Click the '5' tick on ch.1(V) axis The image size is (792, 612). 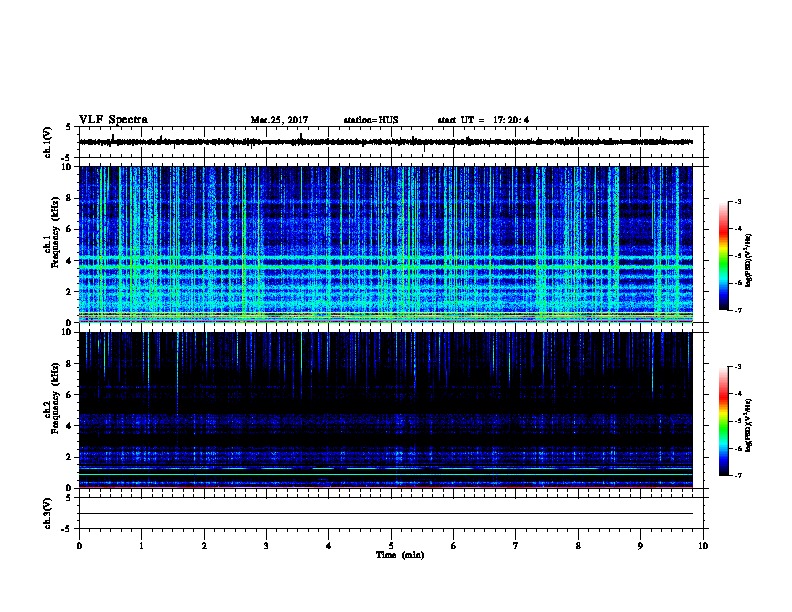click(69, 127)
